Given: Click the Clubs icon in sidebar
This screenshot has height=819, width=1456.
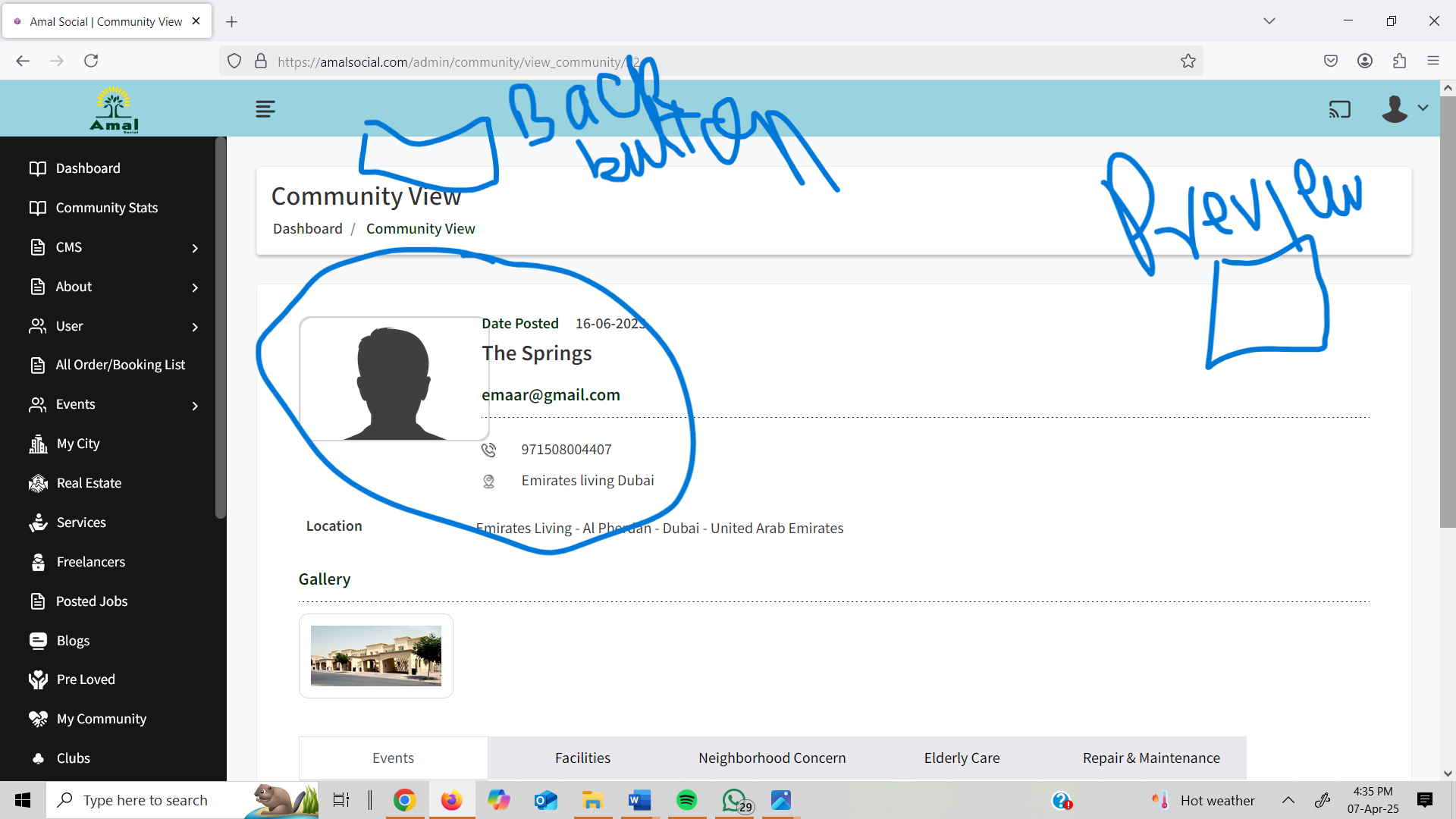Looking at the screenshot, I should tap(38, 758).
